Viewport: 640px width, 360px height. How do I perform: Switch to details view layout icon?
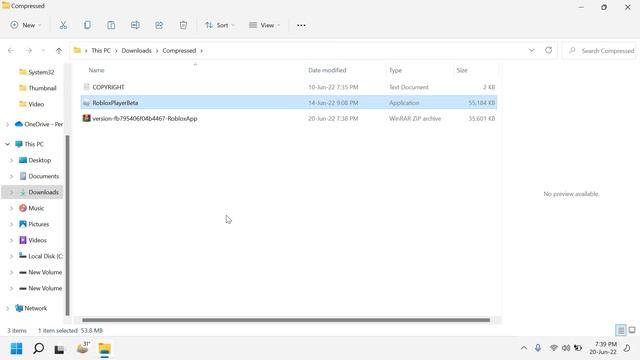click(620, 330)
